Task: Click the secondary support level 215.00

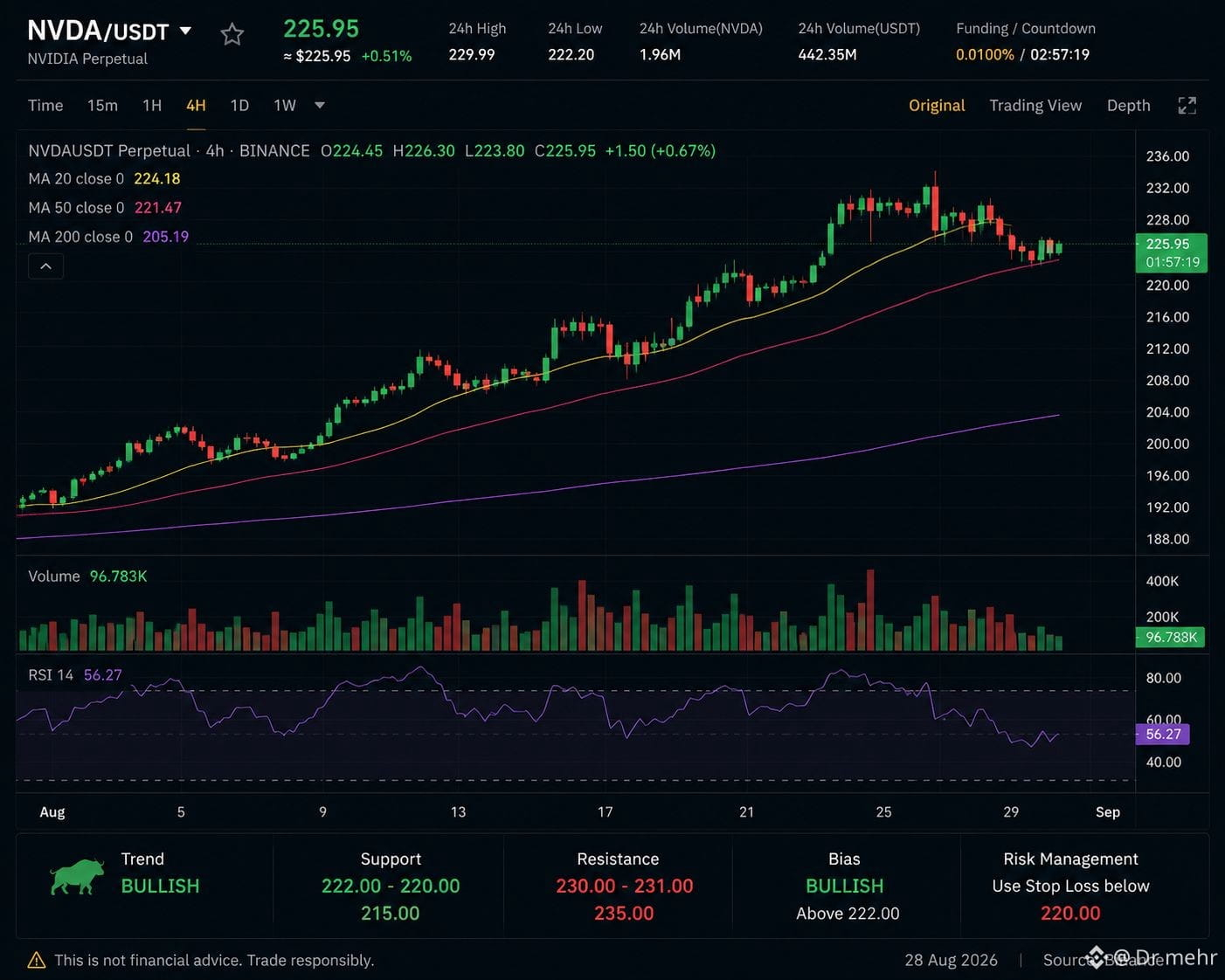Action: point(391,914)
